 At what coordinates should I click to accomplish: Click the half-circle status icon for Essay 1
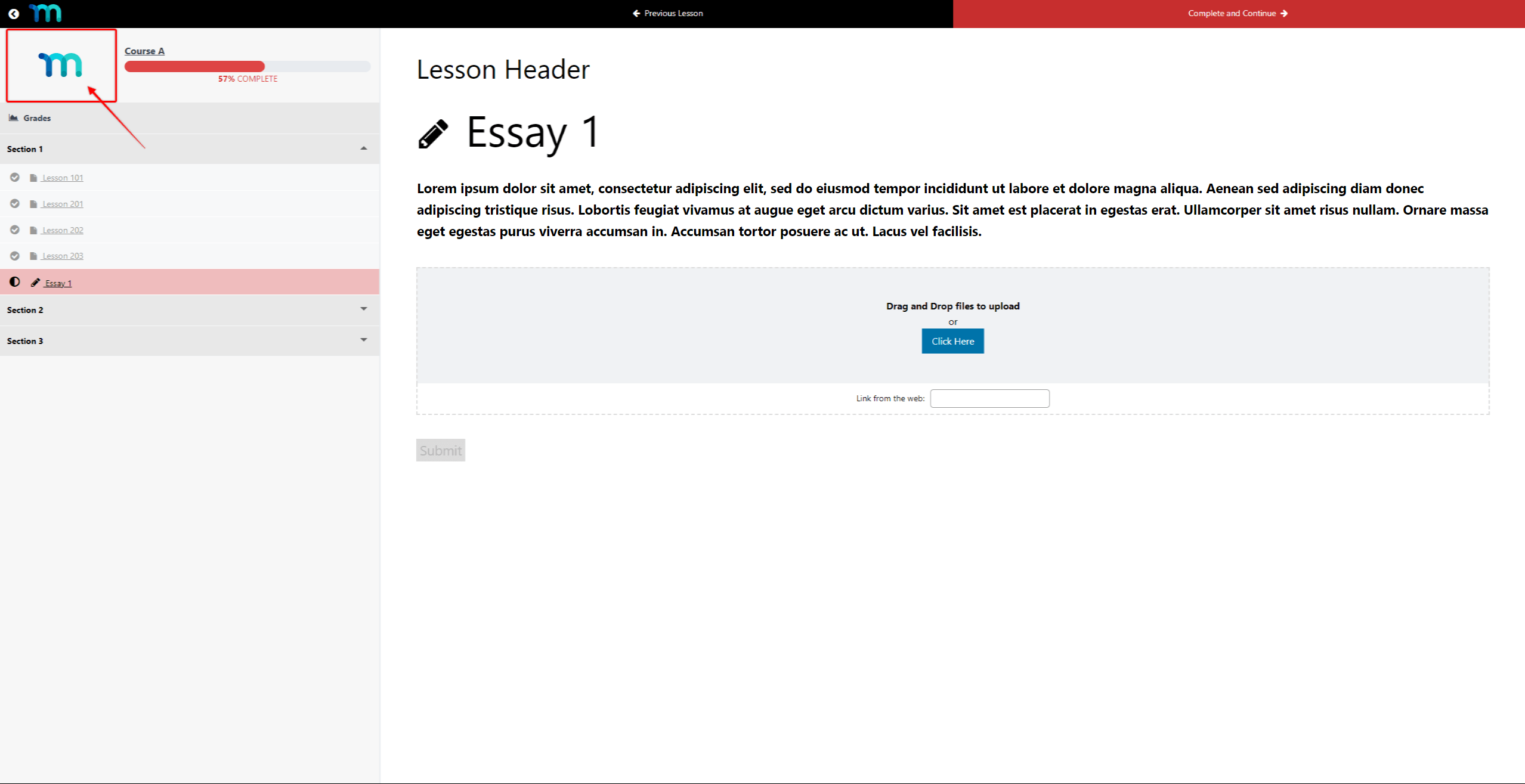tap(15, 282)
